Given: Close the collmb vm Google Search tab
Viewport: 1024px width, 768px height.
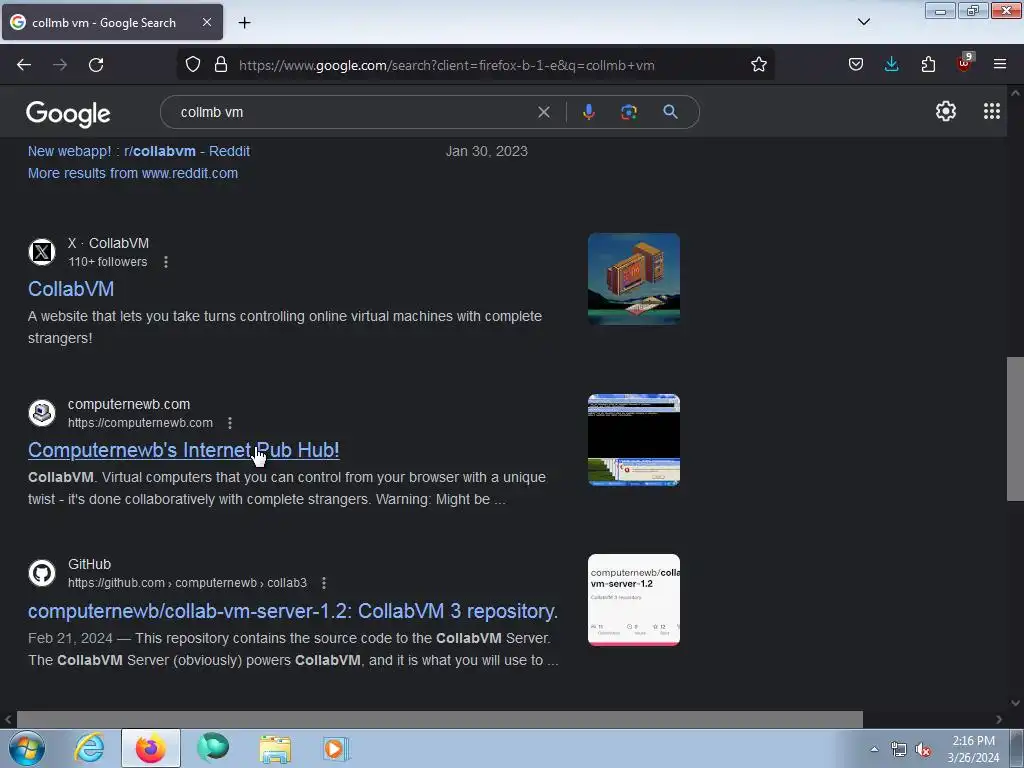Looking at the screenshot, I should tap(206, 22).
